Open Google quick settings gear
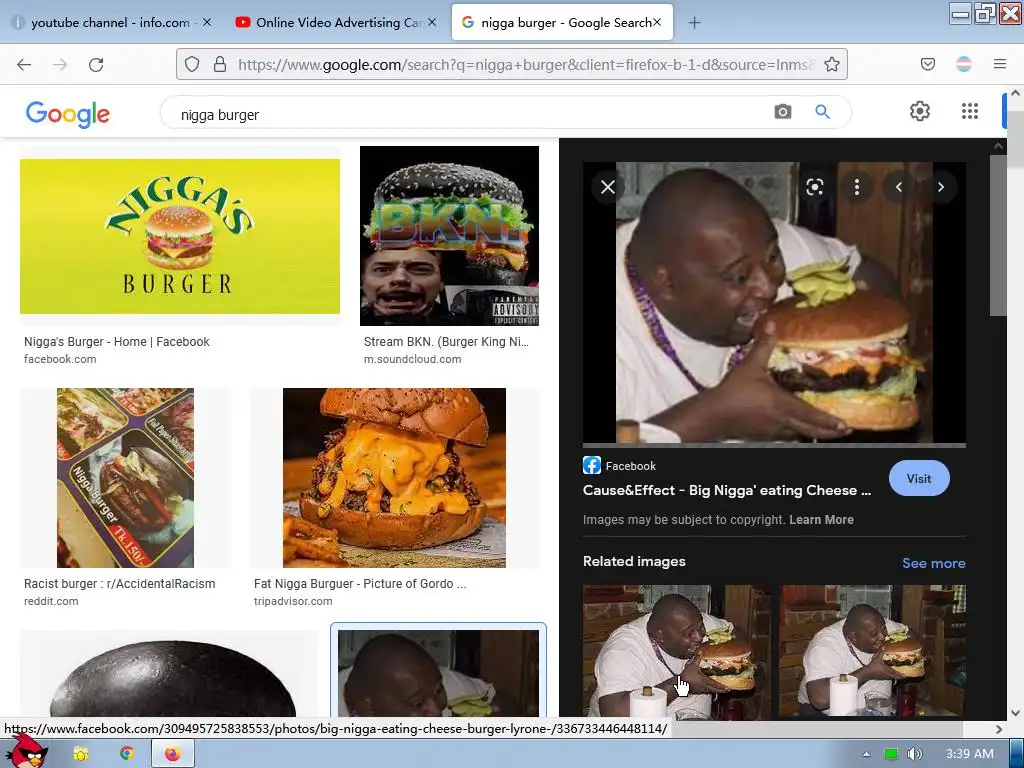 pyautogui.click(x=920, y=111)
